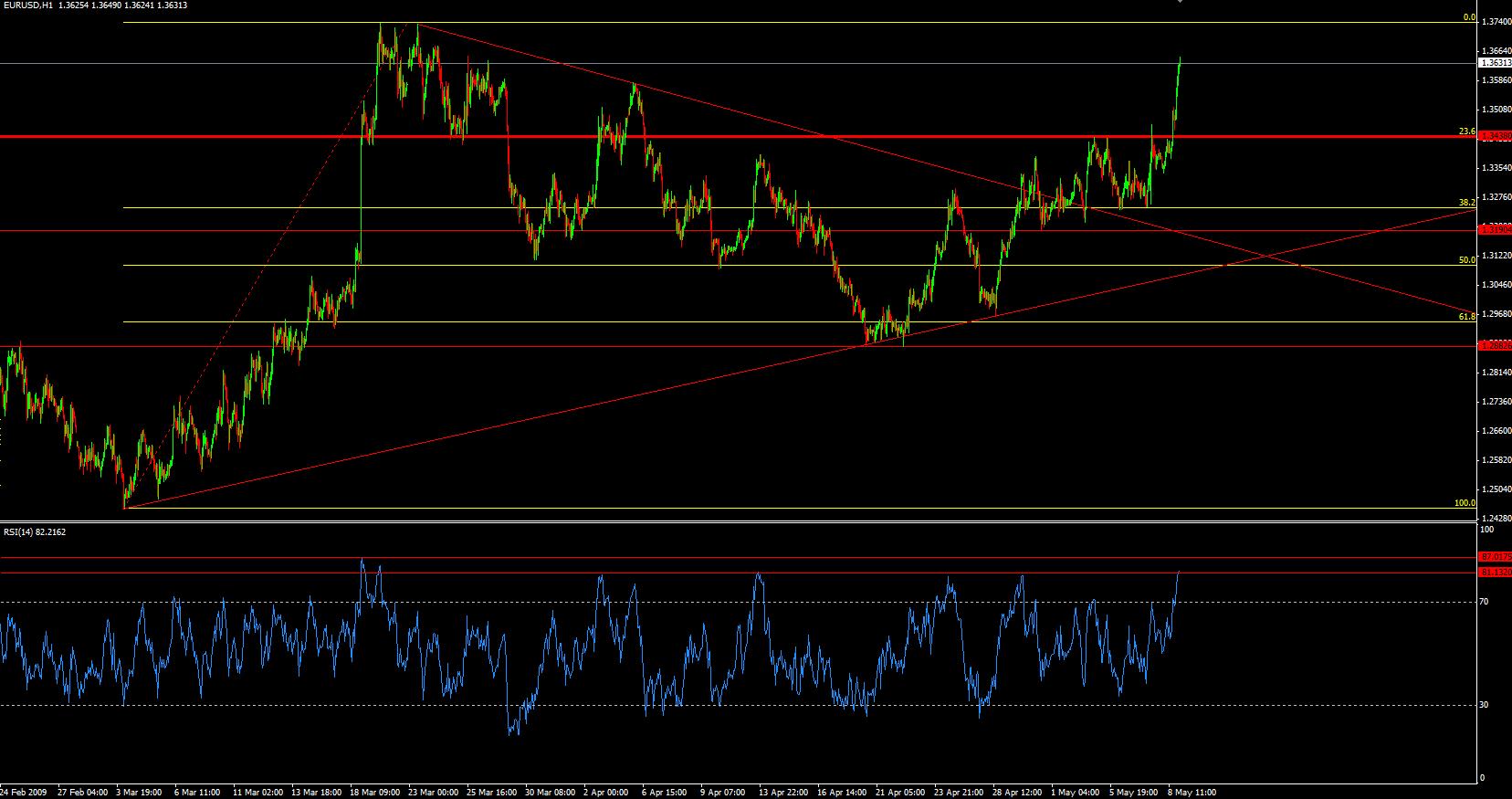1512x799 pixels.
Task: Click the 1 May 04:00 time label
Action: pos(1075,793)
